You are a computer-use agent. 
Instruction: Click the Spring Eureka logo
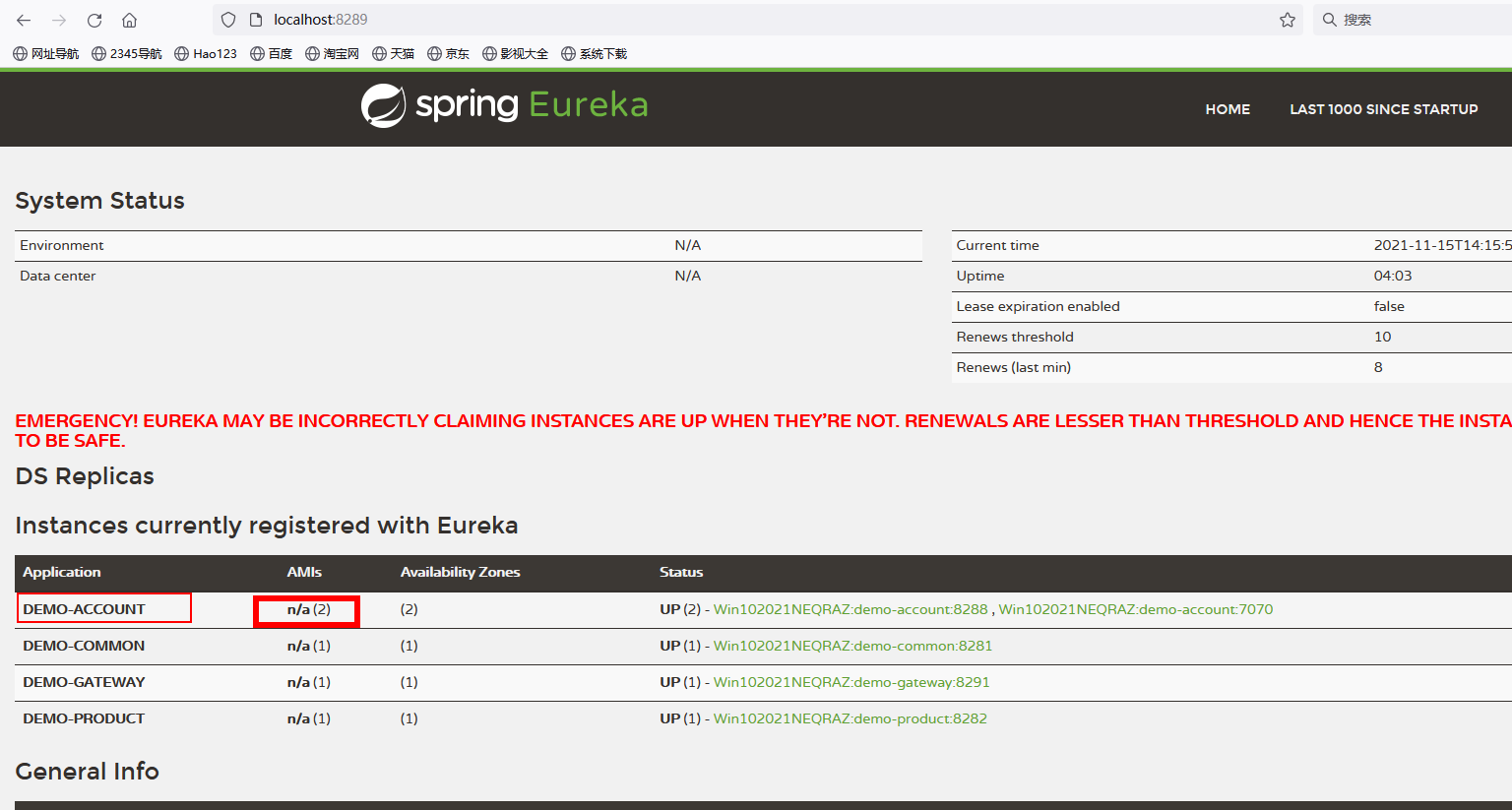[x=505, y=105]
